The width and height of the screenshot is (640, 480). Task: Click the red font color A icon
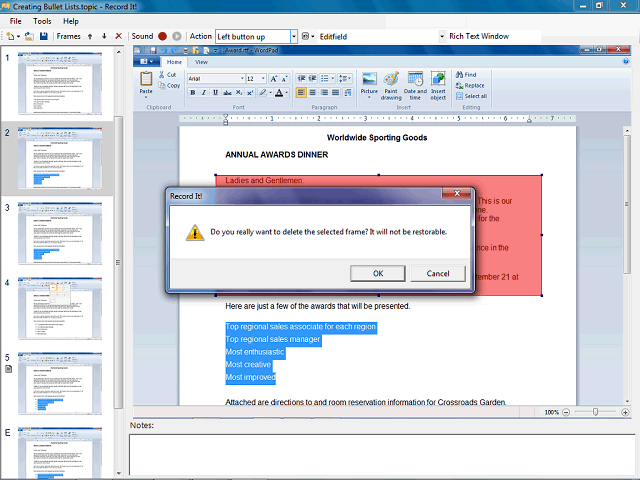pos(279,93)
